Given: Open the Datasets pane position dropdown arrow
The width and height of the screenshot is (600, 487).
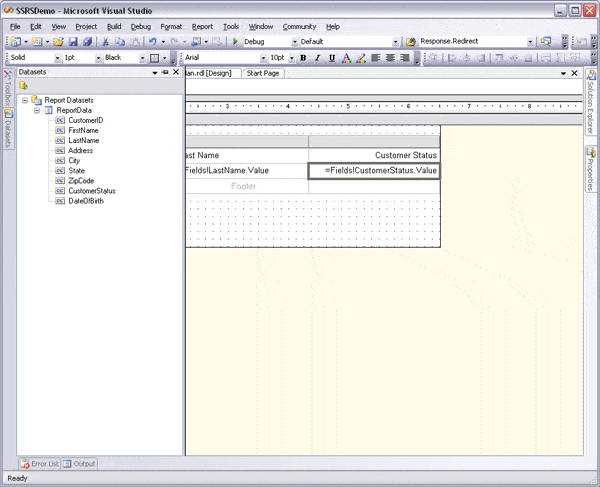Looking at the screenshot, I should [155, 72].
